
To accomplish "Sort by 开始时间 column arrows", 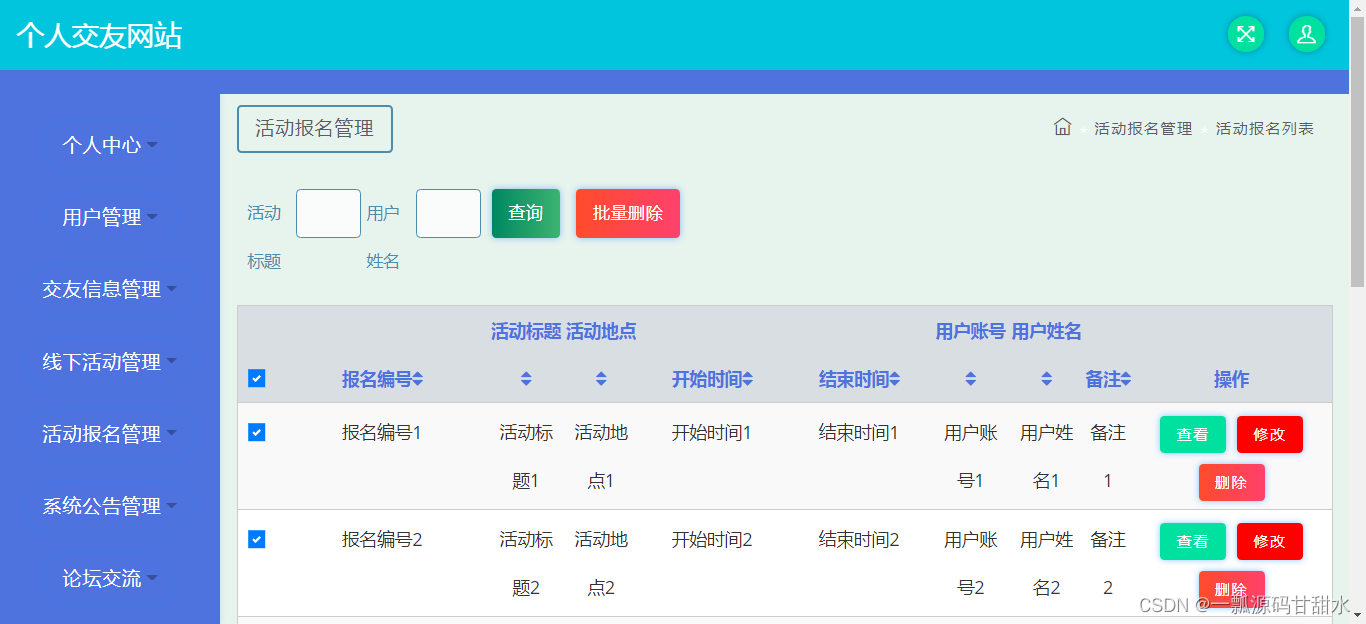I will tap(748, 379).
